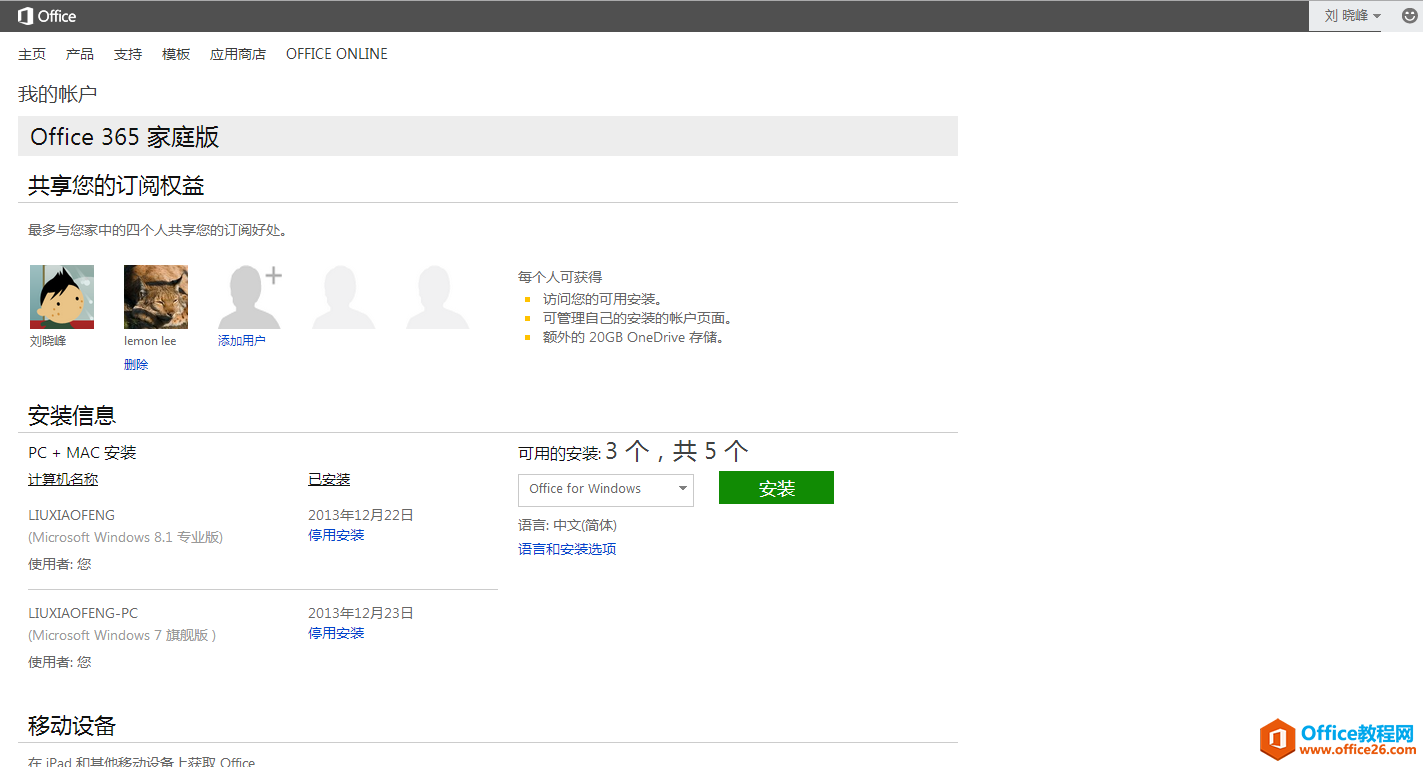The height and width of the screenshot is (767, 1423).
Task: Click the green 安装 button
Action: click(x=776, y=488)
